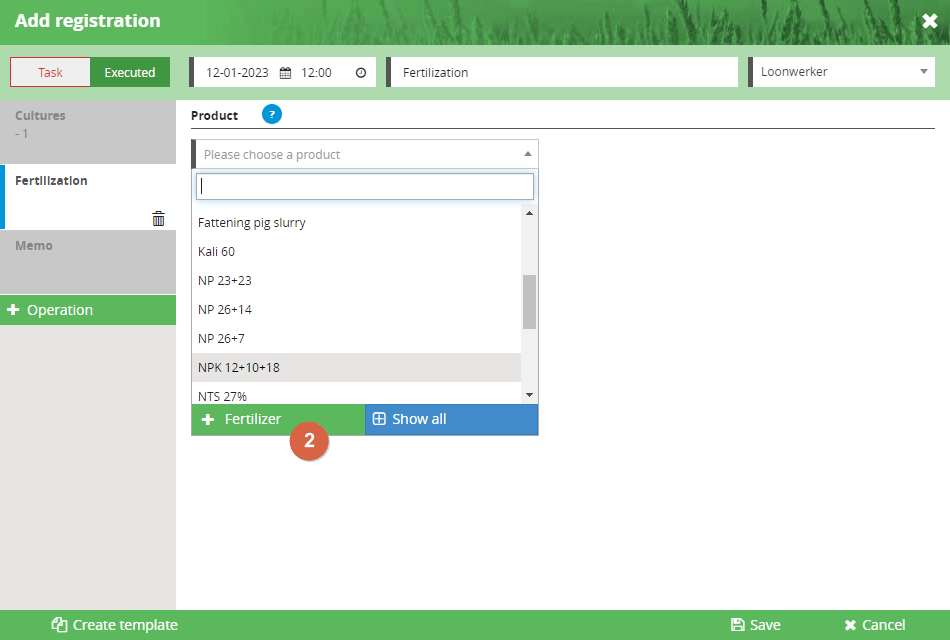The width and height of the screenshot is (950, 640).
Task: Open the clock time picker icon
Action: click(x=360, y=73)
